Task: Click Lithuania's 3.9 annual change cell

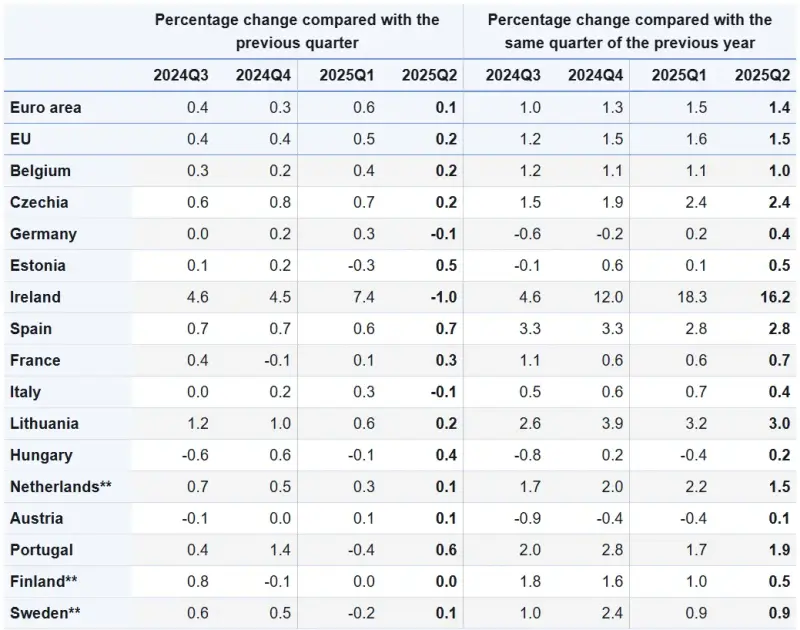Action: point(609,424)
